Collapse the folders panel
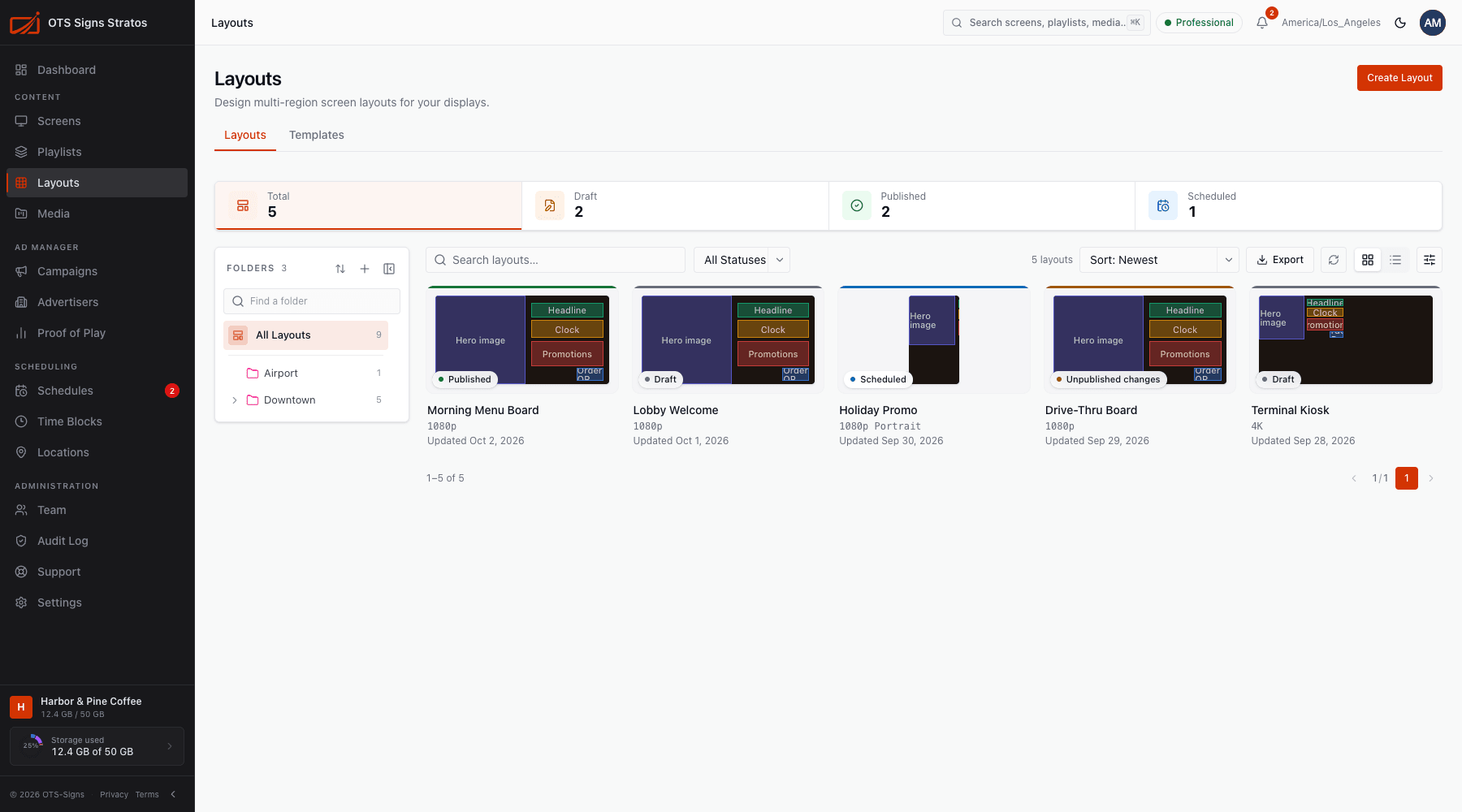1462x812 pixels. pos(389,269)
